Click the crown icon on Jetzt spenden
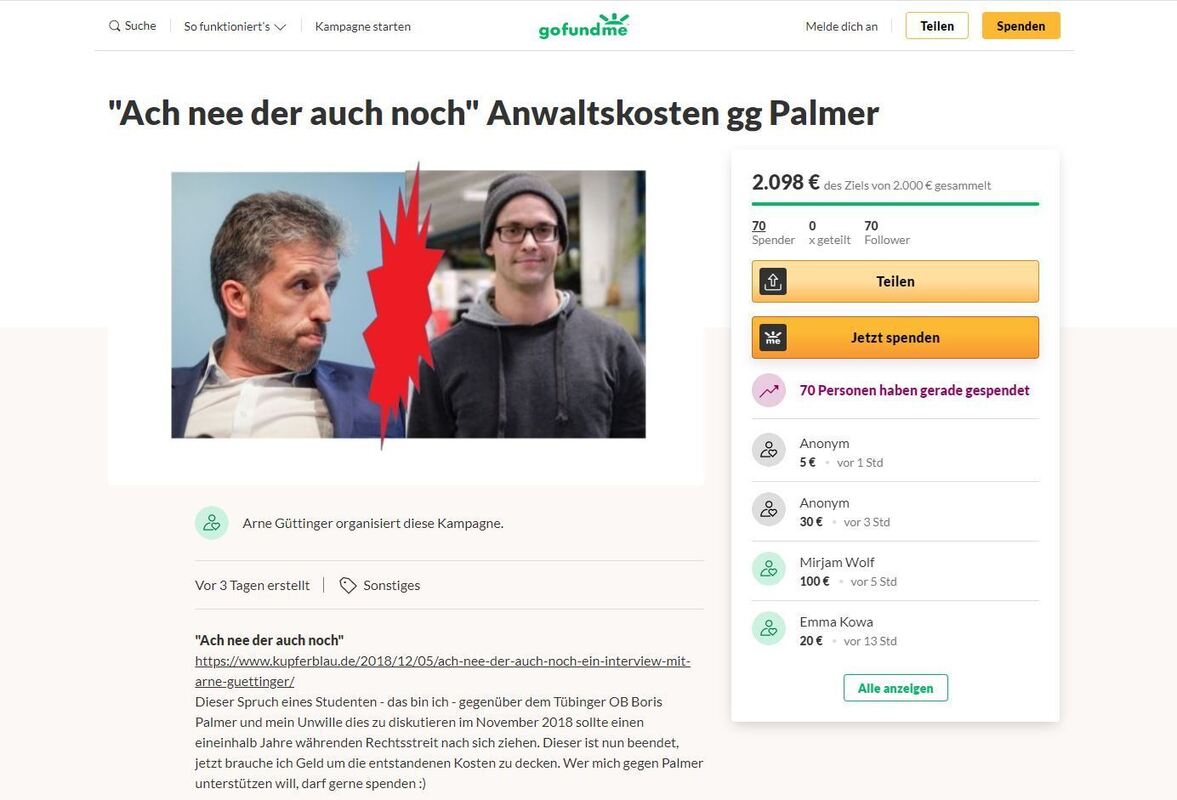Screen dimensions: 1177x800 pyautogui.click(x=773, y=338)
